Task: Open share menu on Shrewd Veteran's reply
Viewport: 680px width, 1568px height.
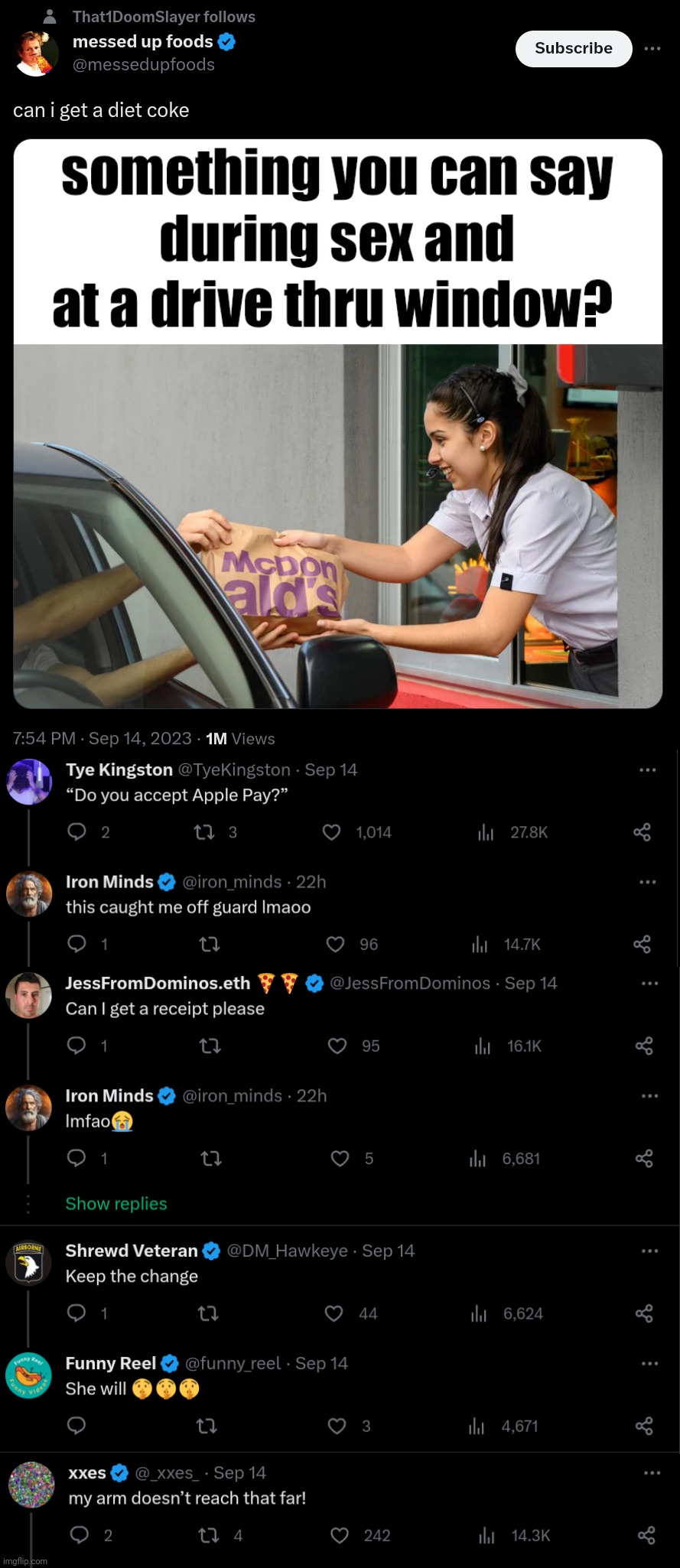Action: tap(643, 1313)
